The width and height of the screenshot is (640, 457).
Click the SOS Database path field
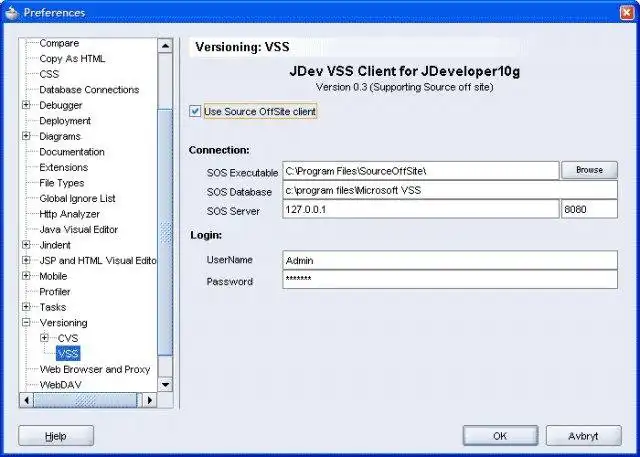450,190
